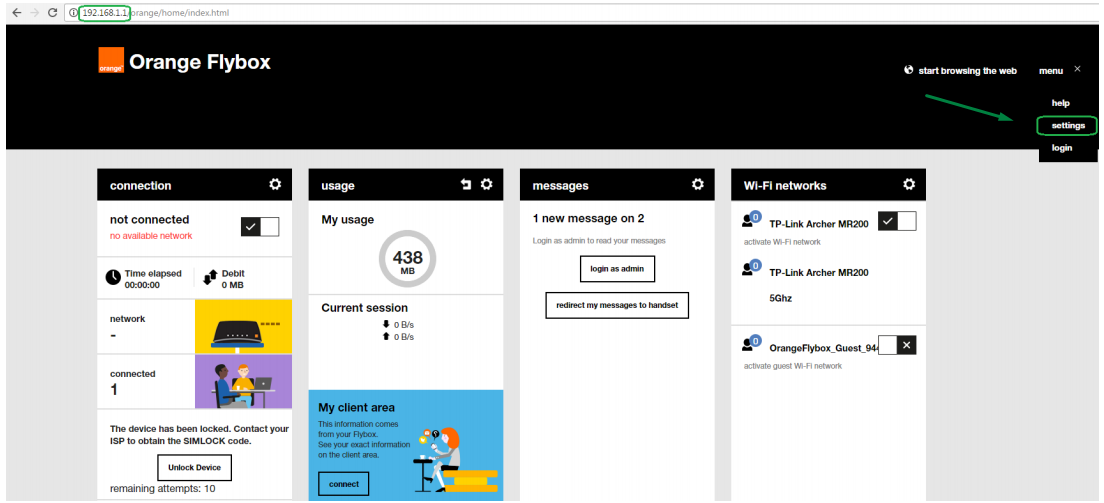Click the 'no available network' warning text
Image resolution: width=1104 pixels, height=503 pixels.
click(x=151, y=236)
